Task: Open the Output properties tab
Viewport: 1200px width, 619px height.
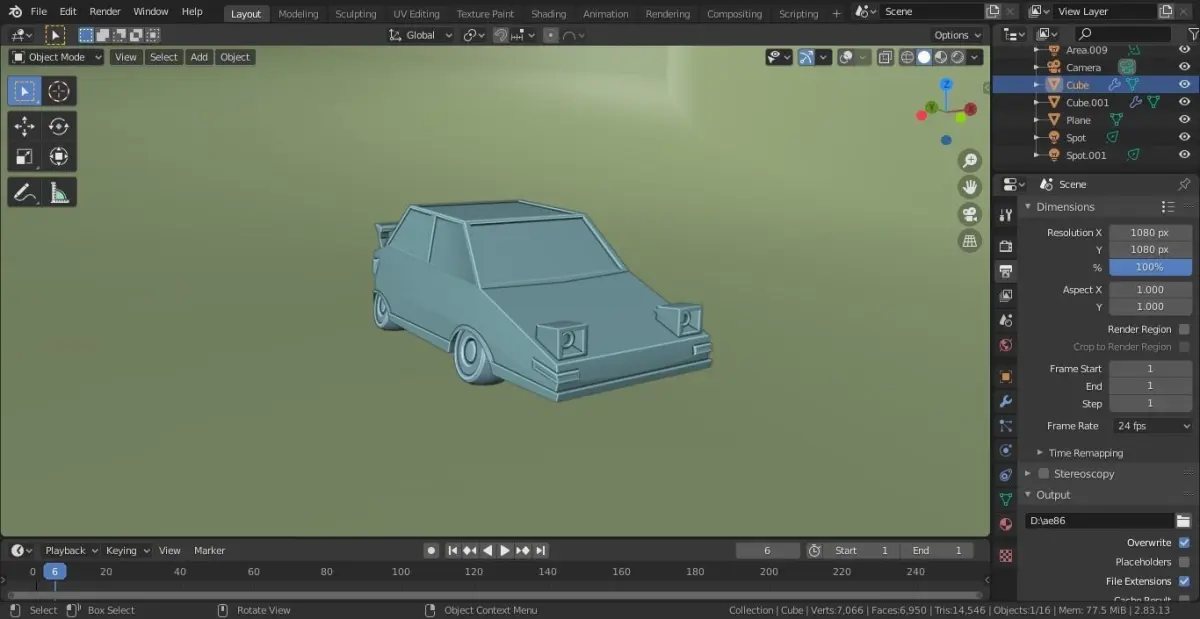Action: point(1006,271)
